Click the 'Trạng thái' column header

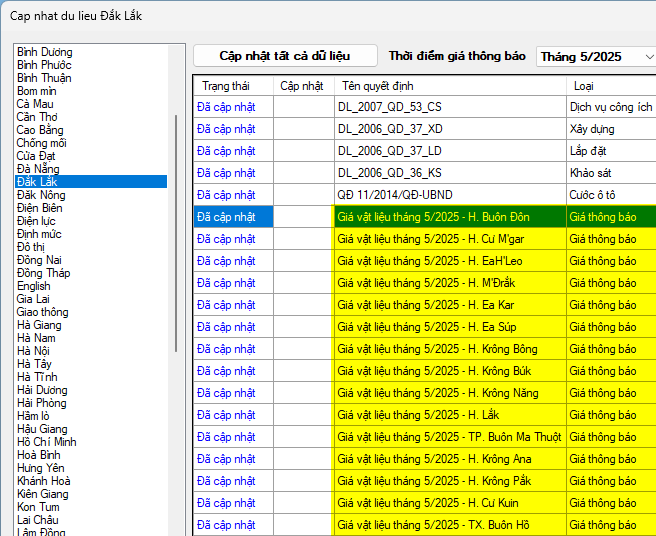pyautogui.click(x=233, y=86)
